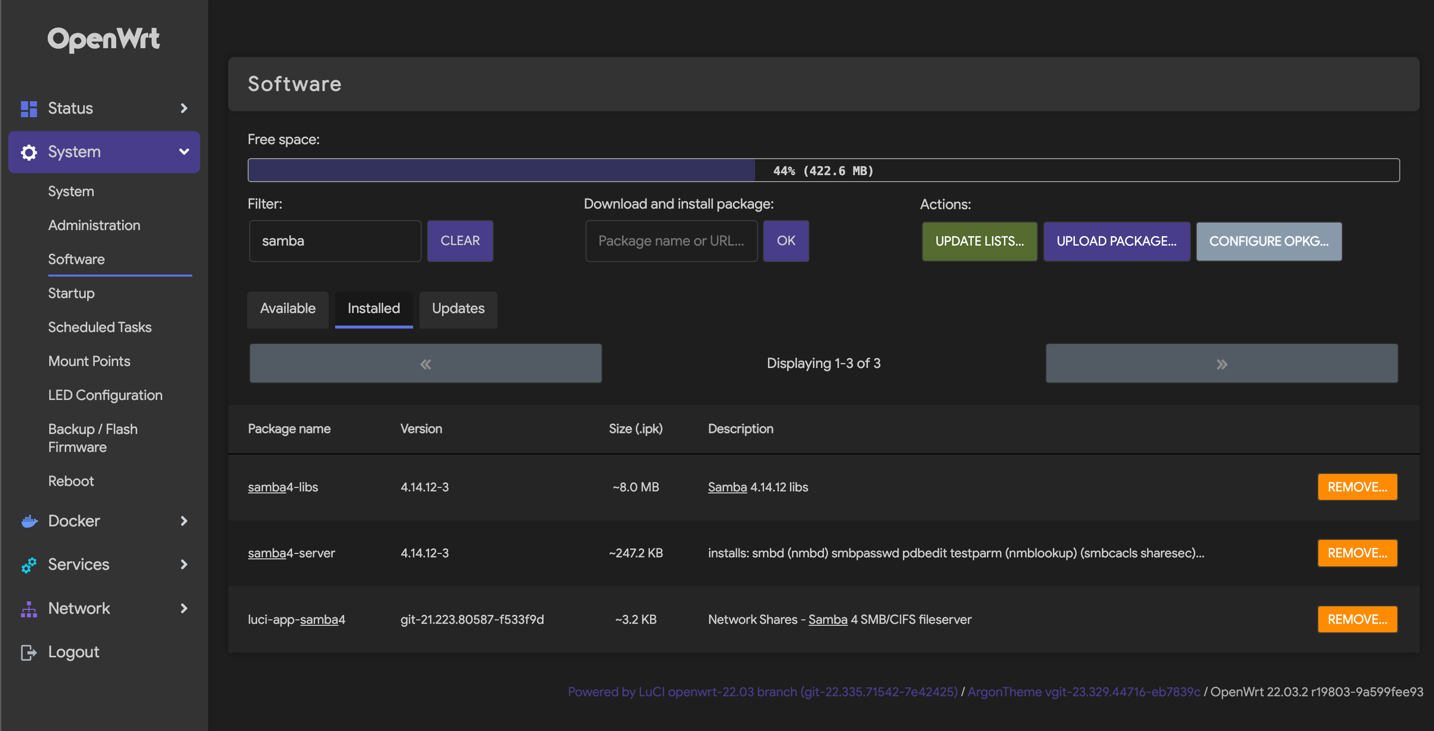
Task: Click the Size (.ipk) column header
Action: pos(636,429)
